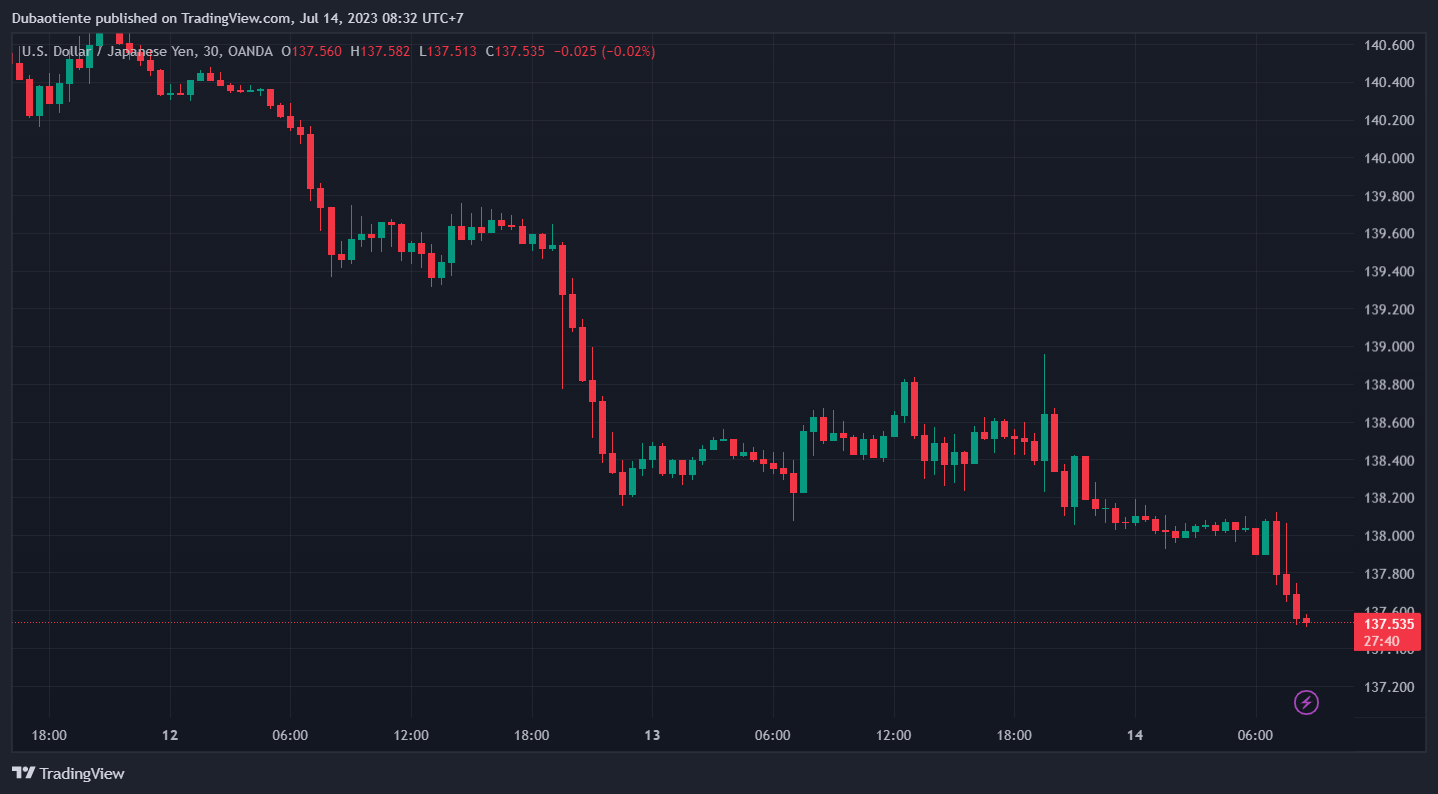Click date marker 14 on time axis
1438x794 pixels.
click(1134, 735)
